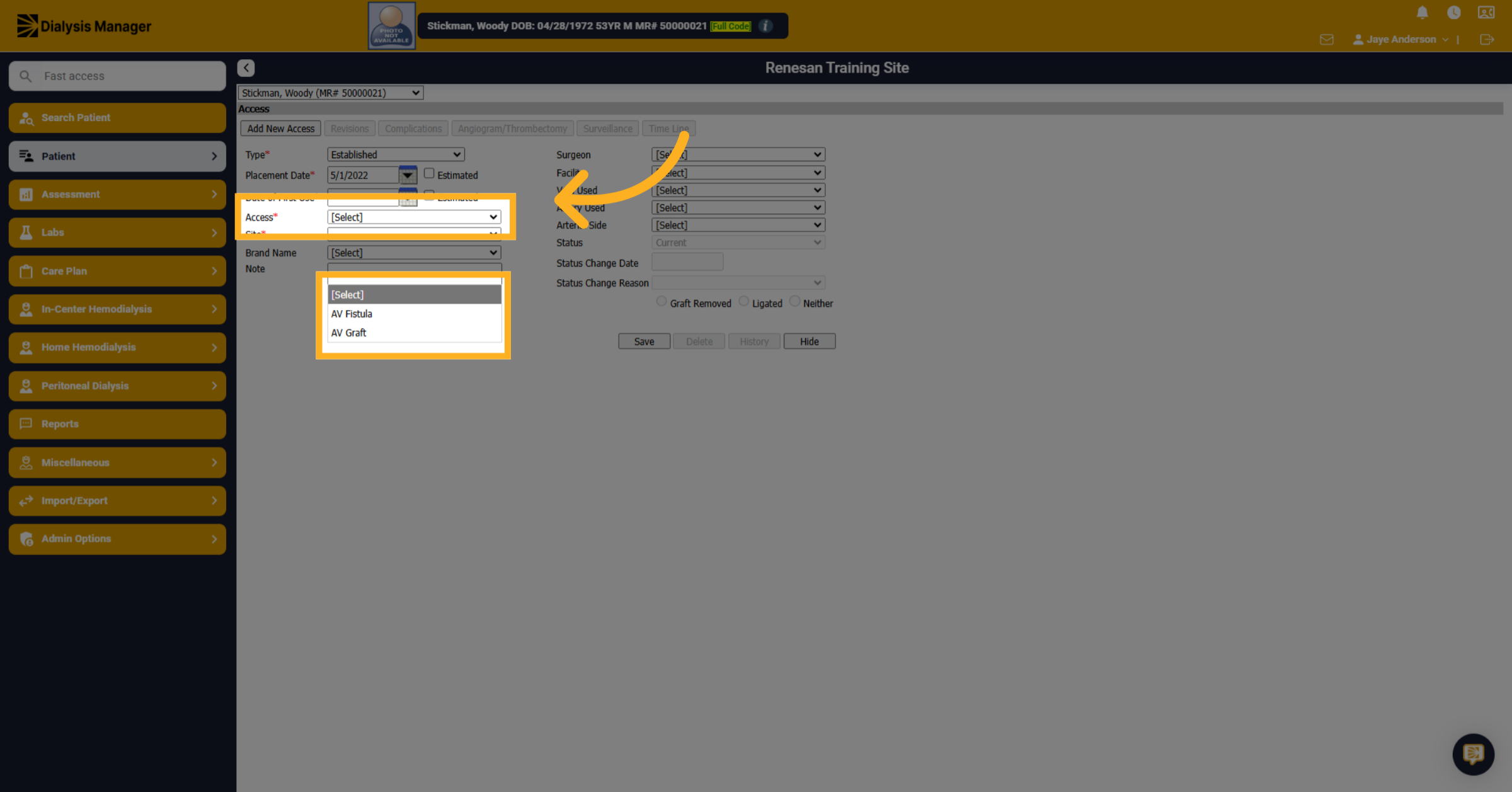Viewport: 1512px width, 792px height.
Task: Click the clock history icon
Action: (x=1453, y=13)
